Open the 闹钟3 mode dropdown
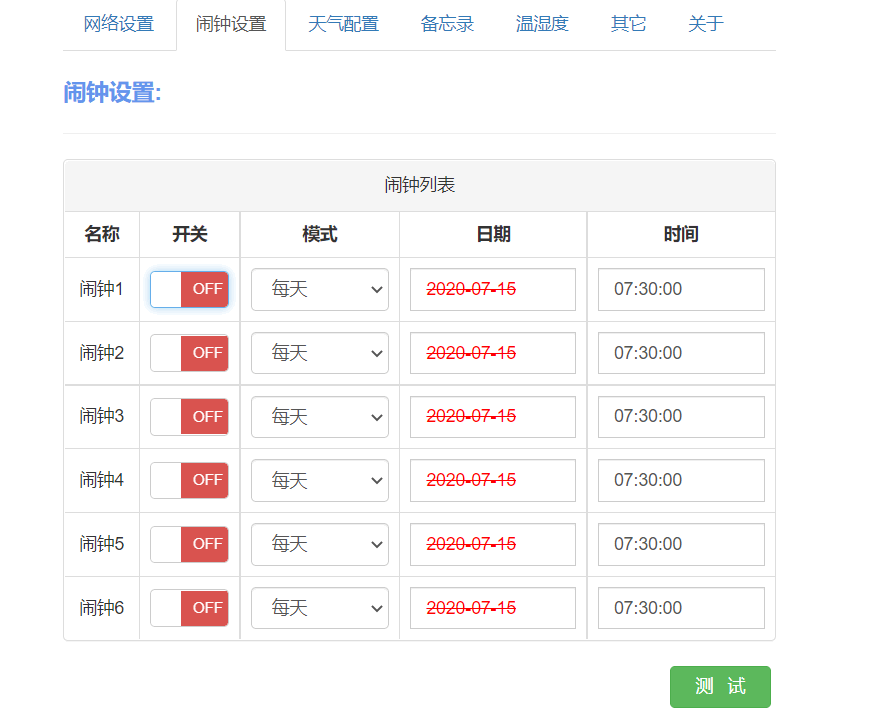 click(x=320, y=417)
